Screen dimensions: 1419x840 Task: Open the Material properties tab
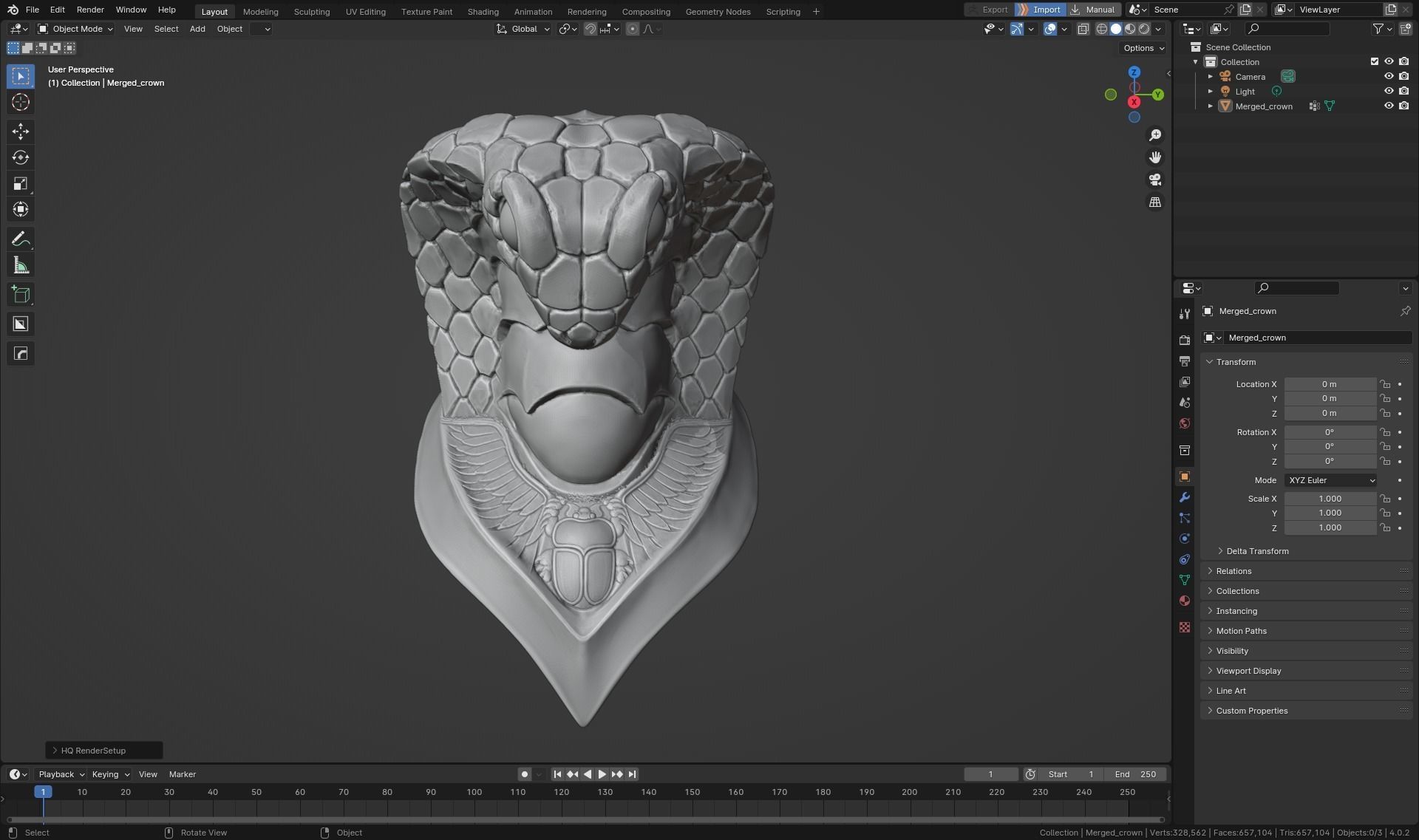point(1185,601)
